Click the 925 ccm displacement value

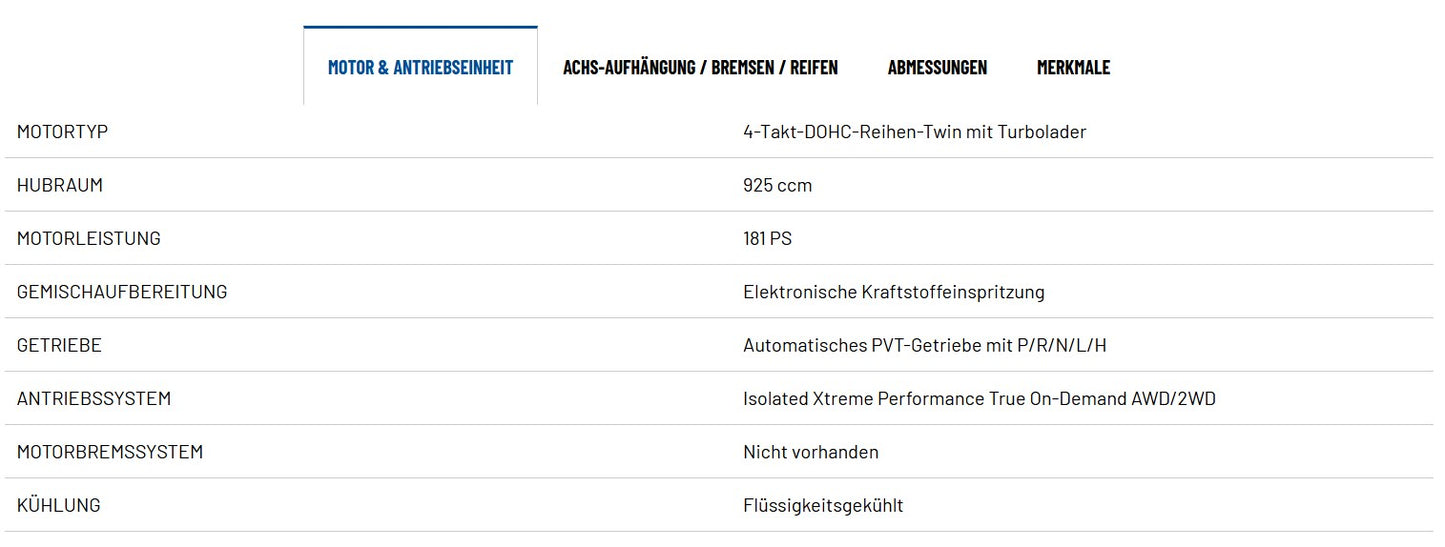tap(777, 185)
